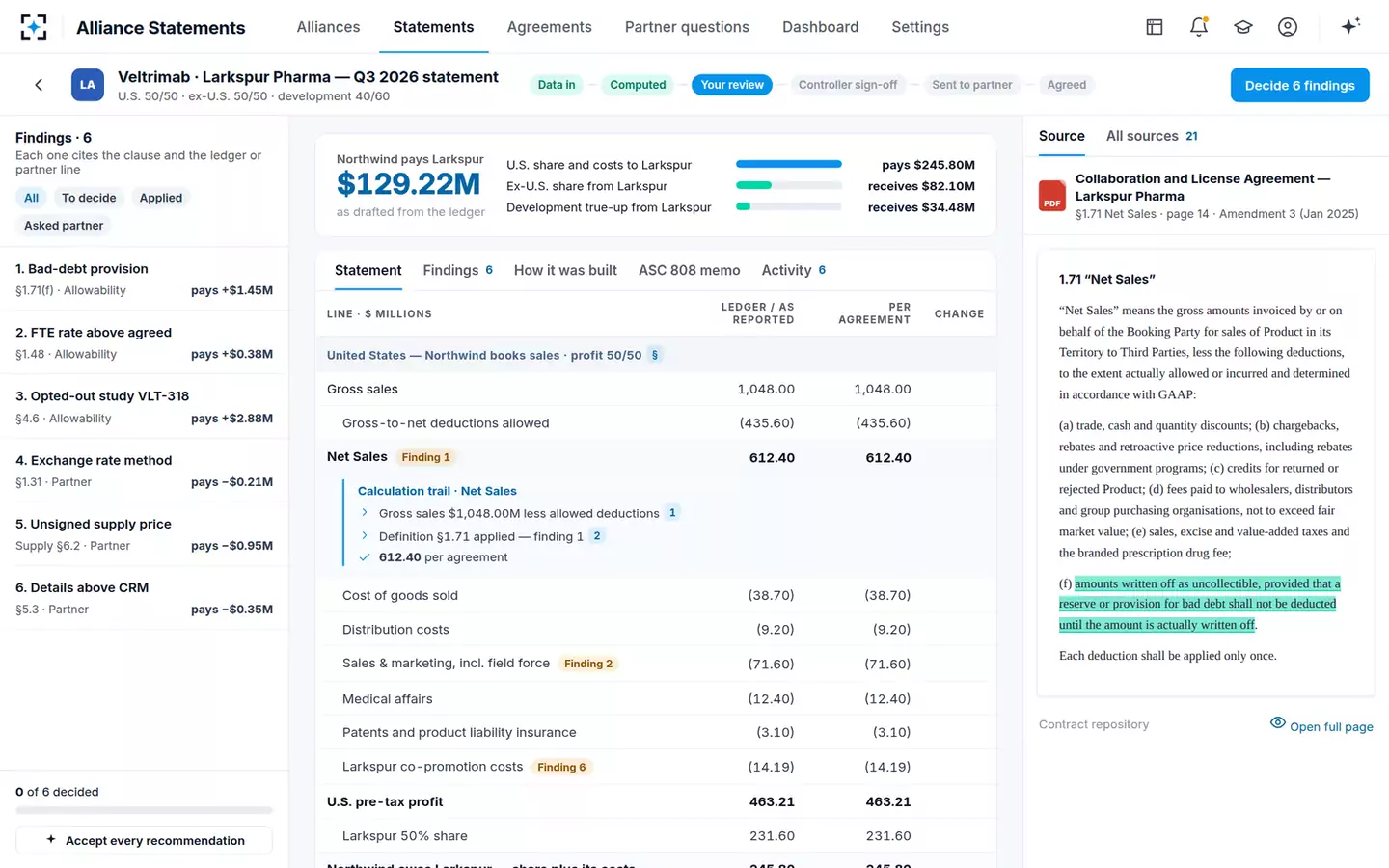Select the Source tab
The image size is (1389, 868).
point(1062,136)
